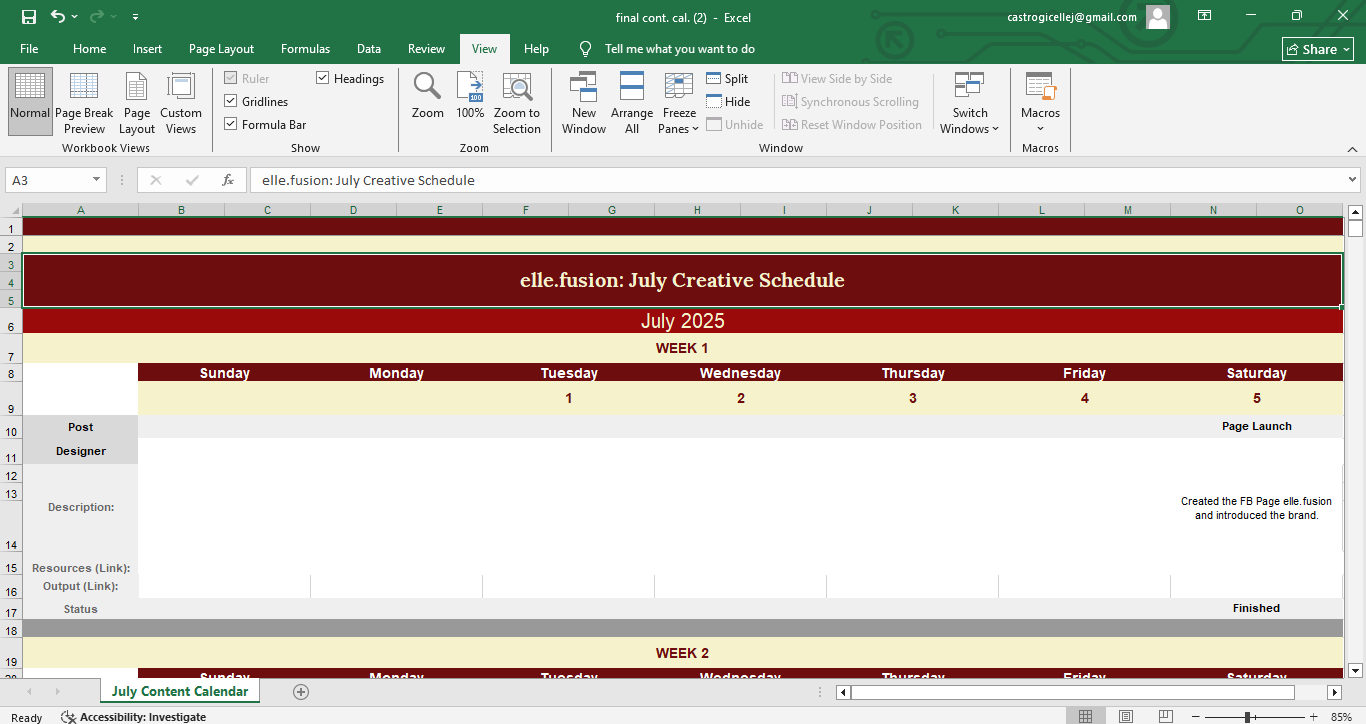The width and height of the screenshot is (1366, 724).
Task: Click cancel X in formula bar
Action: (x=156, y=180)
